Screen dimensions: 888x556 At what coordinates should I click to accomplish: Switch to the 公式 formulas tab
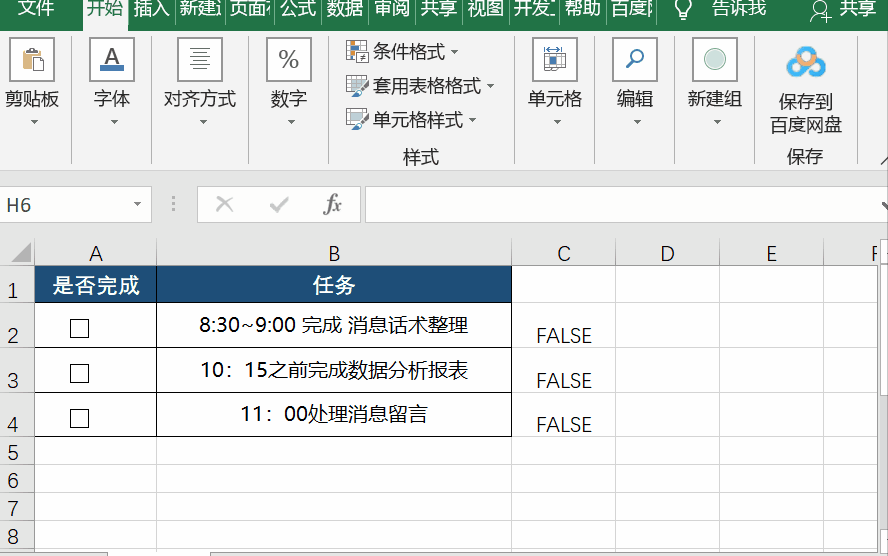[x=298, y=8]
